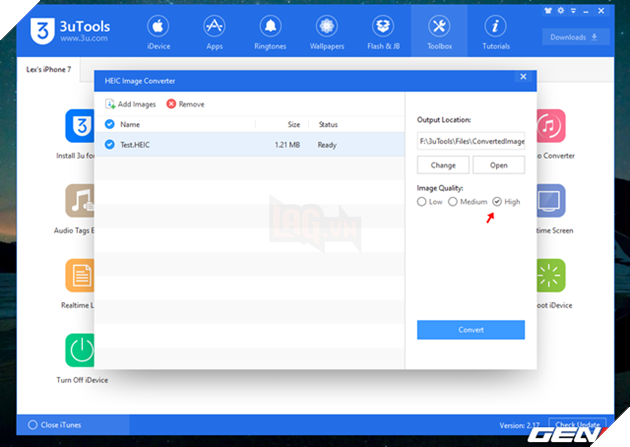The height and width of the screenshot is (447, 630).
Task: Click the 1.21 MB size value
Action: click(x=287, y=145)
